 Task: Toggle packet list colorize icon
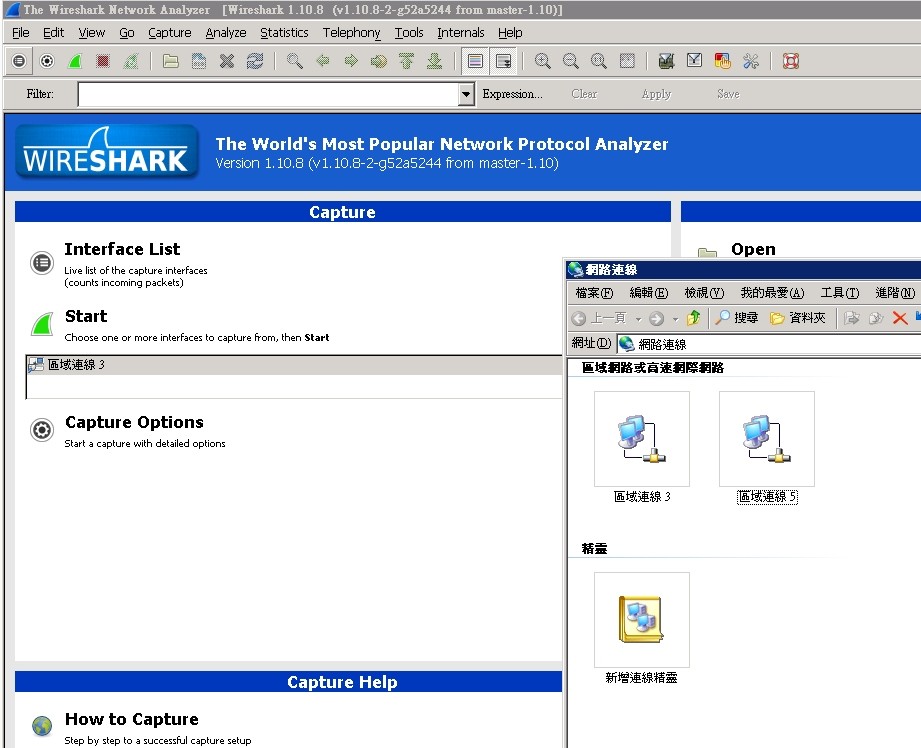(x=475, y=61)
